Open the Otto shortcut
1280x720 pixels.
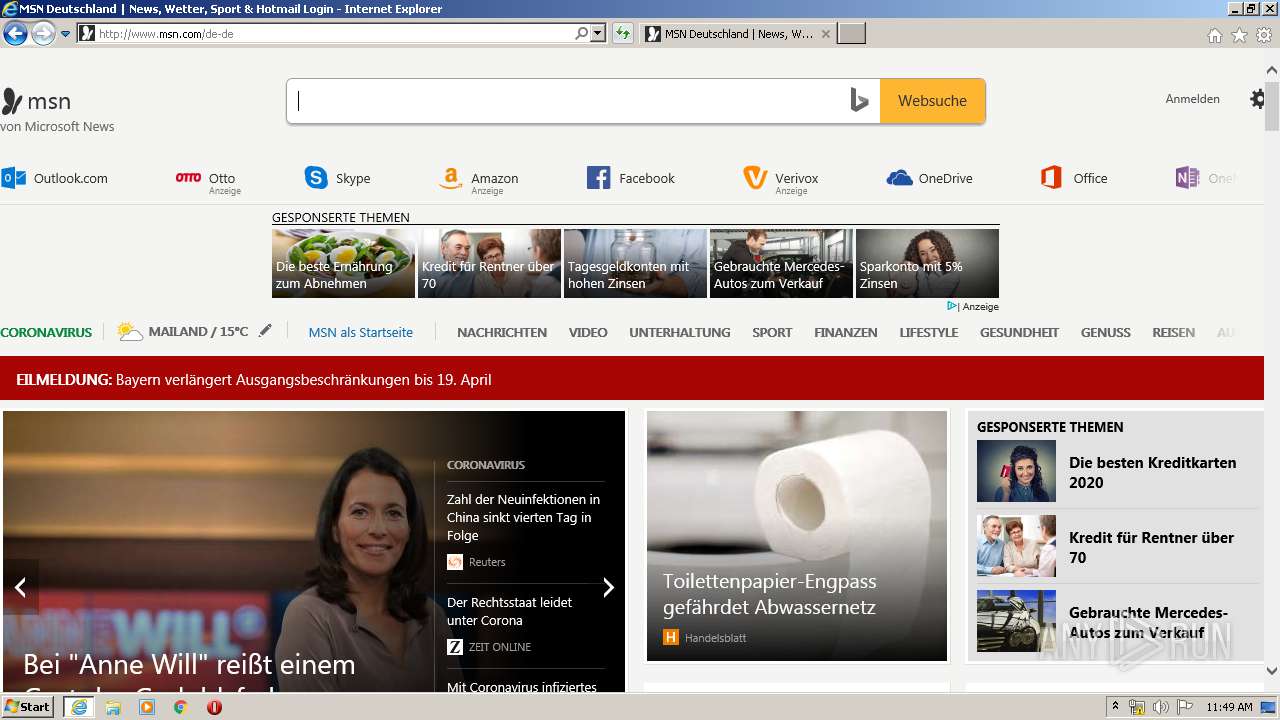(x=208, y=179)
